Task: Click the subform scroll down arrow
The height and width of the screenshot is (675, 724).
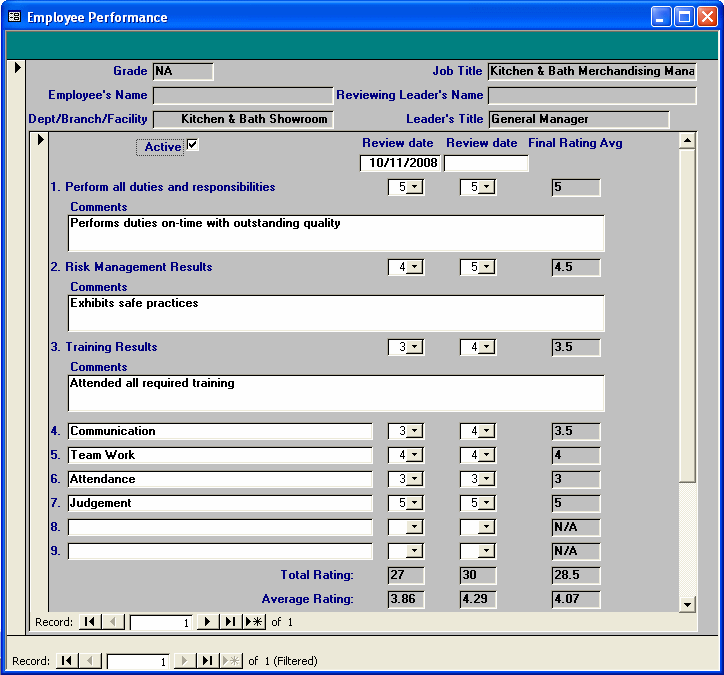Action: coord(688,604)
